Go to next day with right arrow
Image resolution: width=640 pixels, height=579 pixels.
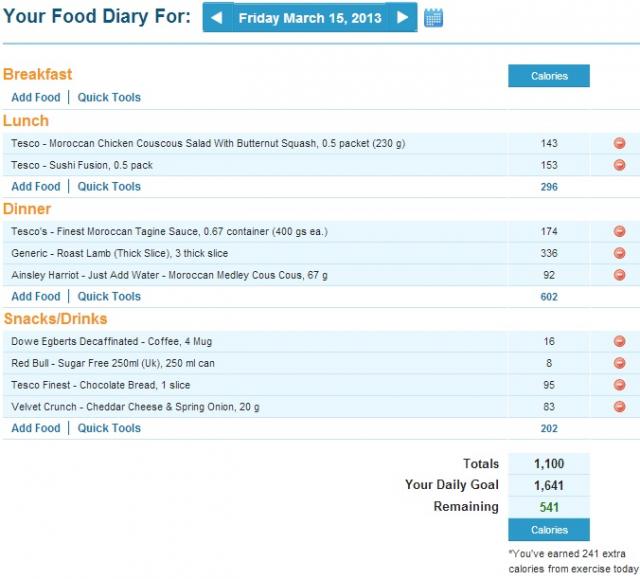(x=402, y=18)
